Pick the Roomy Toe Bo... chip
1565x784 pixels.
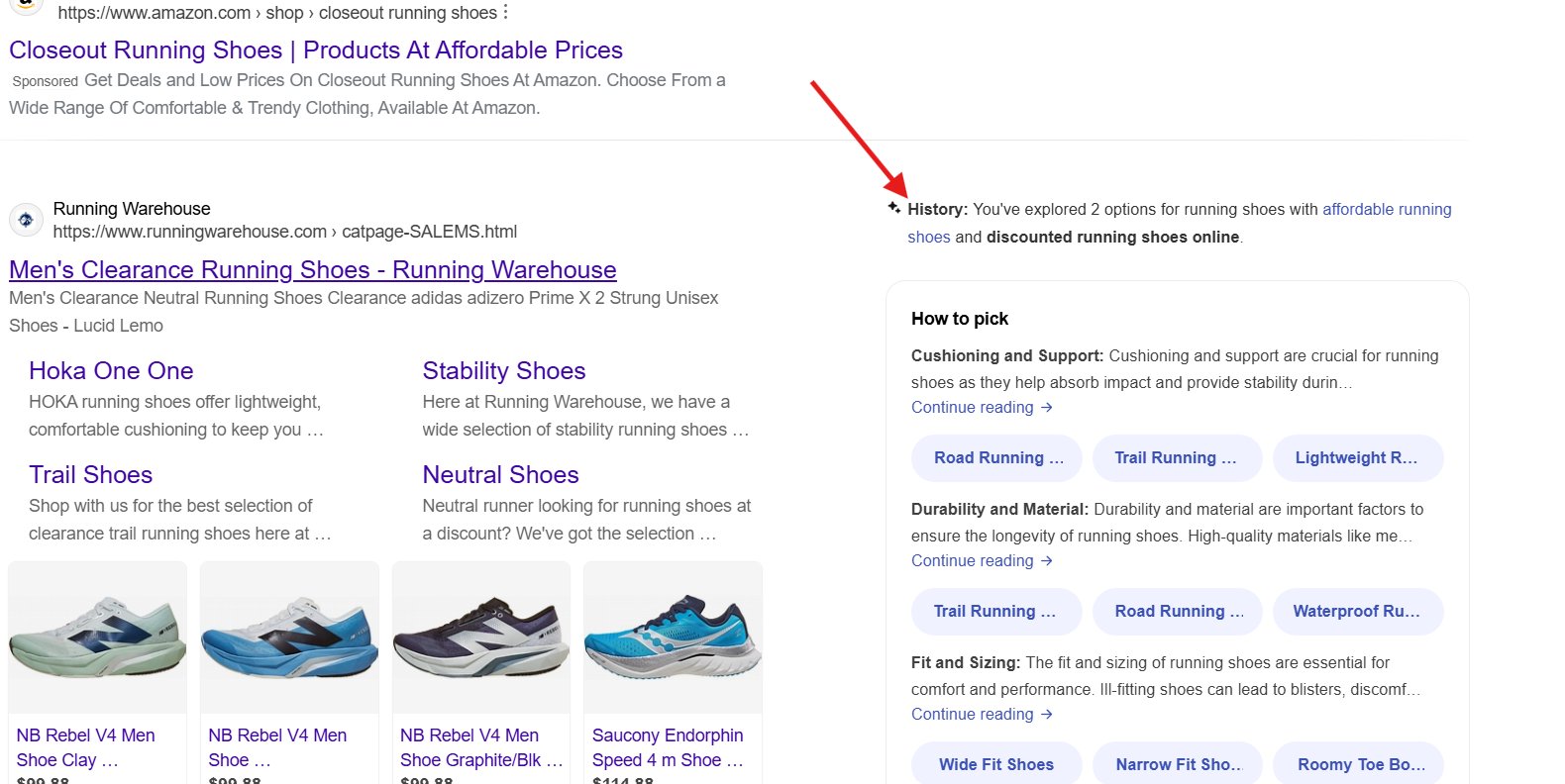1359,763
